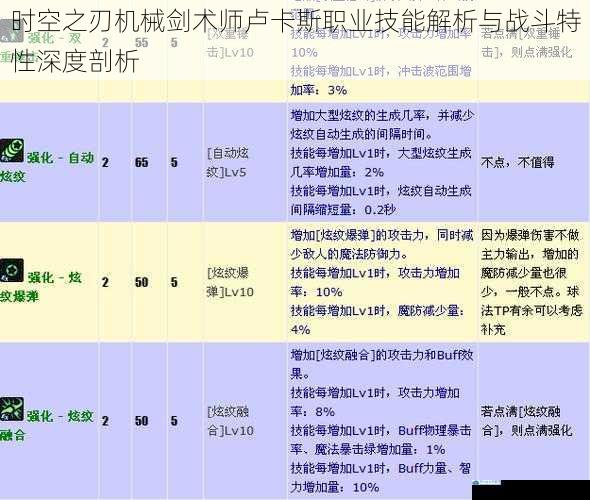Click value 65 in the 自动炫纹 row

pos(141,162)
